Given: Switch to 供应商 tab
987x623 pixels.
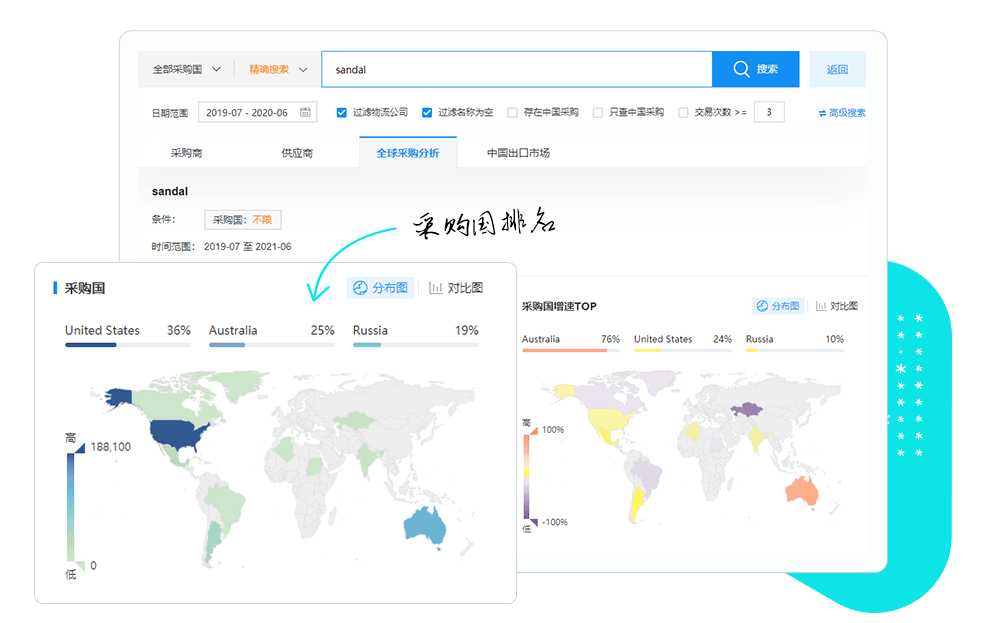Looking at the screenshot, I should (297, 153).
